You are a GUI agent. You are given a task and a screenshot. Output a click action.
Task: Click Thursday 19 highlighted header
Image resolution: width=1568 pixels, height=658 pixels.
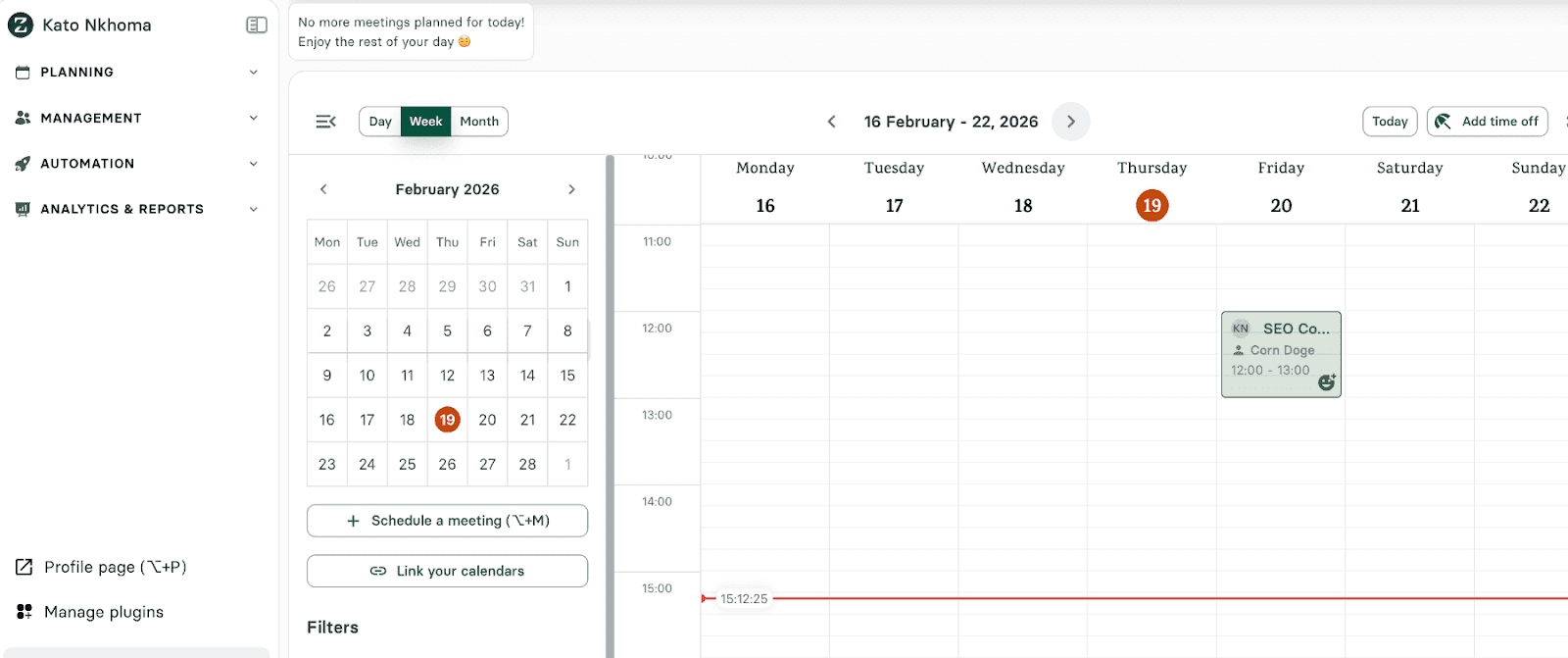(1152, 187)
